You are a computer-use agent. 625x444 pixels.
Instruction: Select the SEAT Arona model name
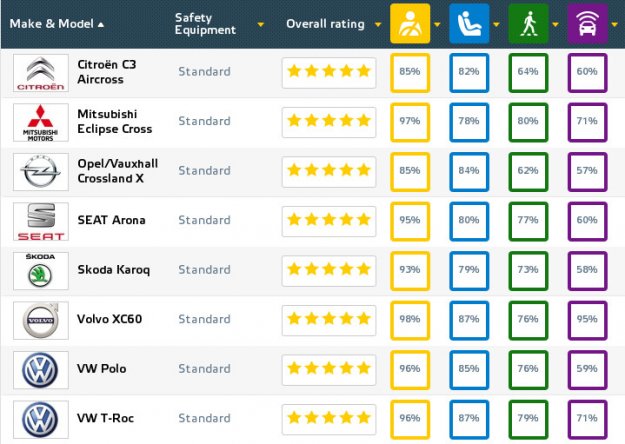coord(111,220)
